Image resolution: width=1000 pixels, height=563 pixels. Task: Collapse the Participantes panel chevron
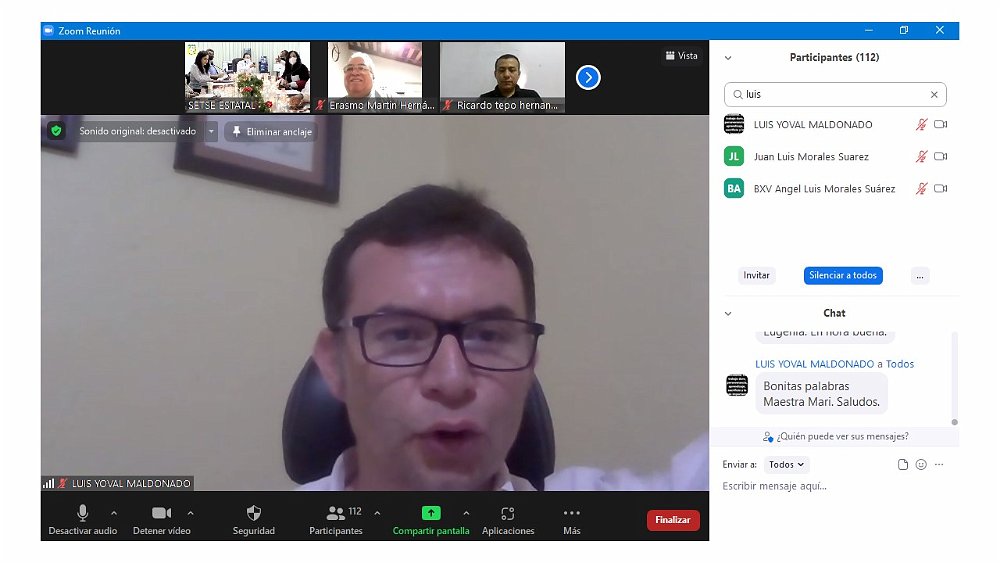[728, 58]
